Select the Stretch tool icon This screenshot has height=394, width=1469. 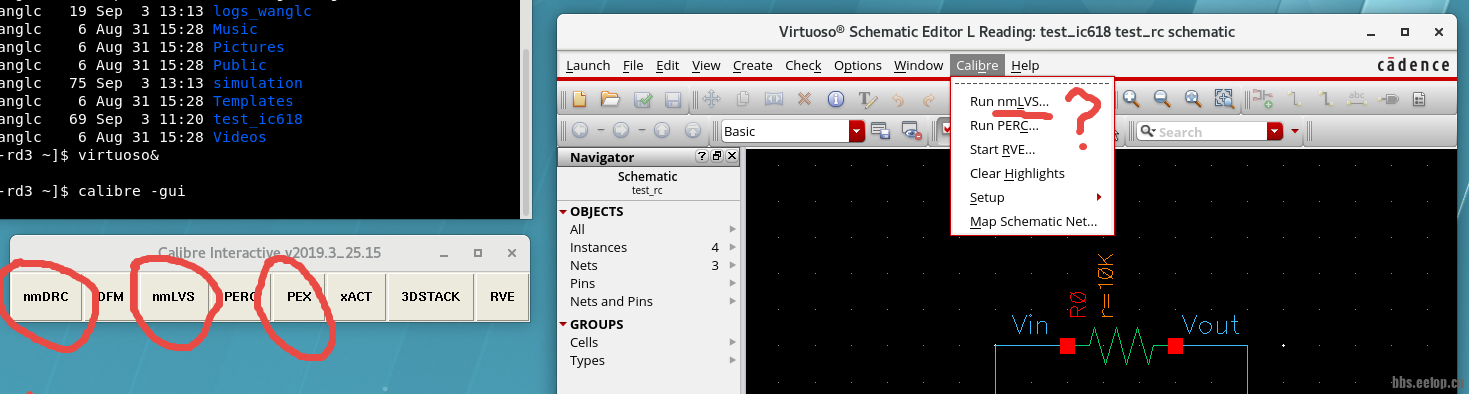click(x=773, y=99)
